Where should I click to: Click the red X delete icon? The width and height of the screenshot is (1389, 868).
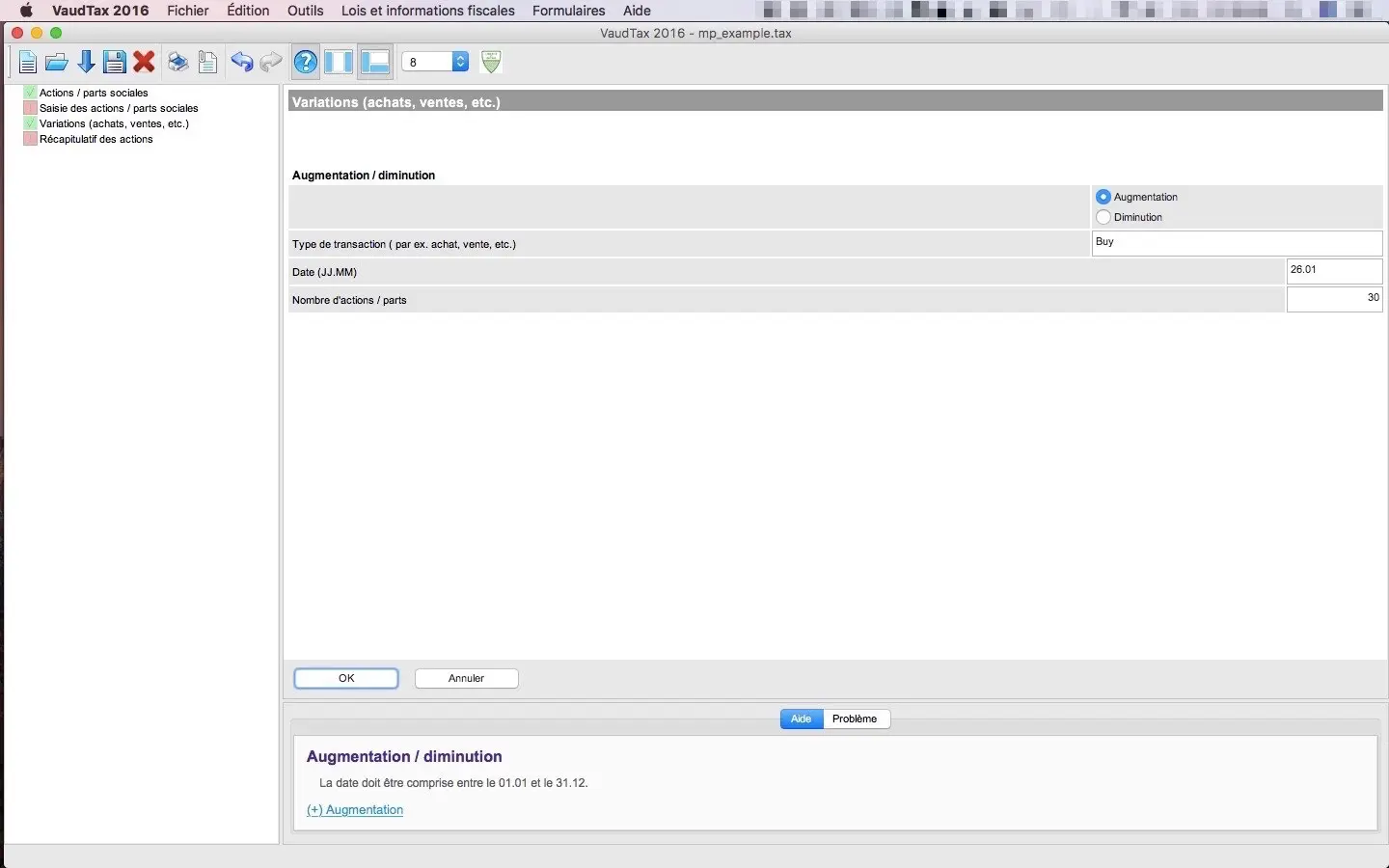click(144, 63)
